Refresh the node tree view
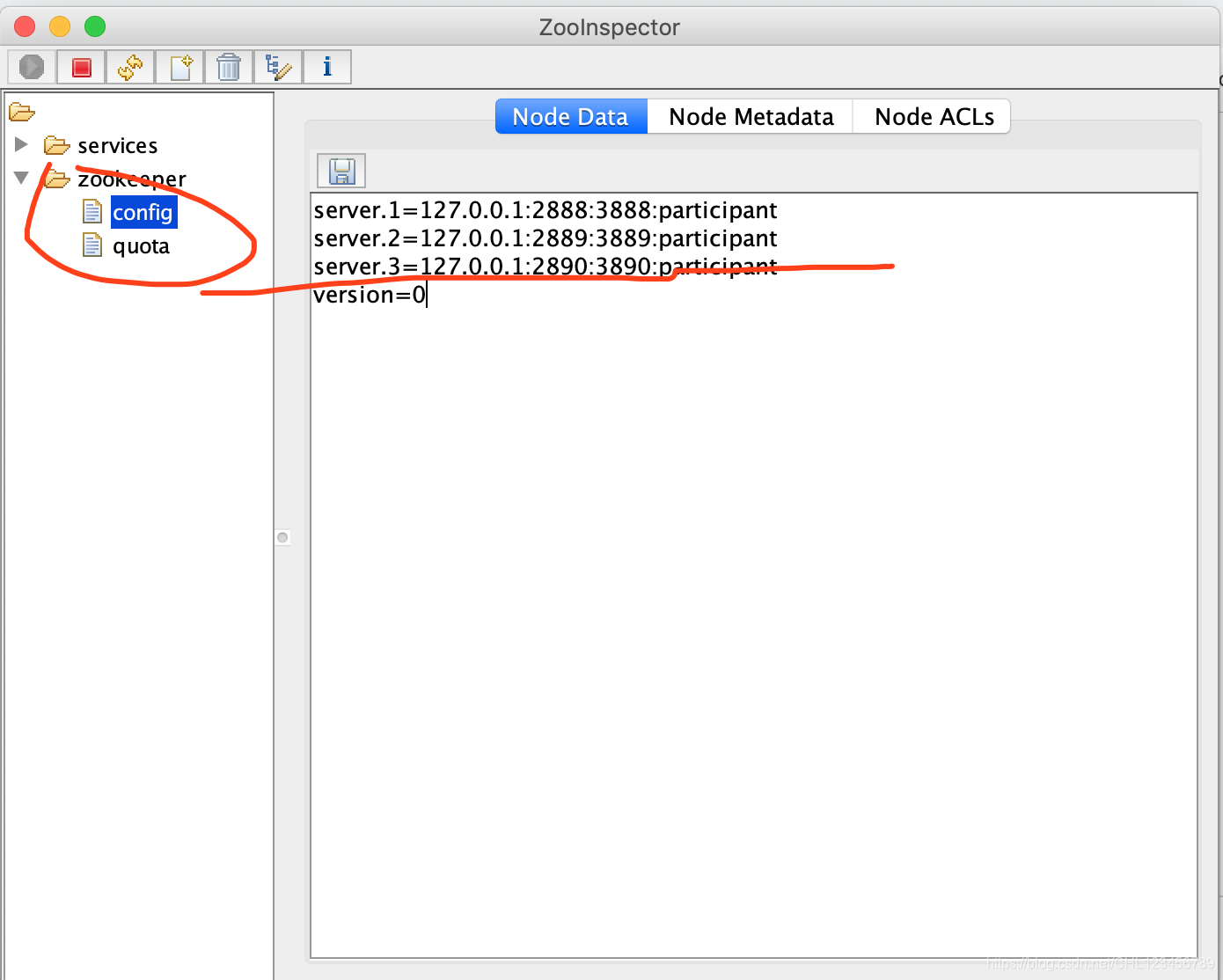Viewport: 1223px width, 980px height. (x=131, y=67)
